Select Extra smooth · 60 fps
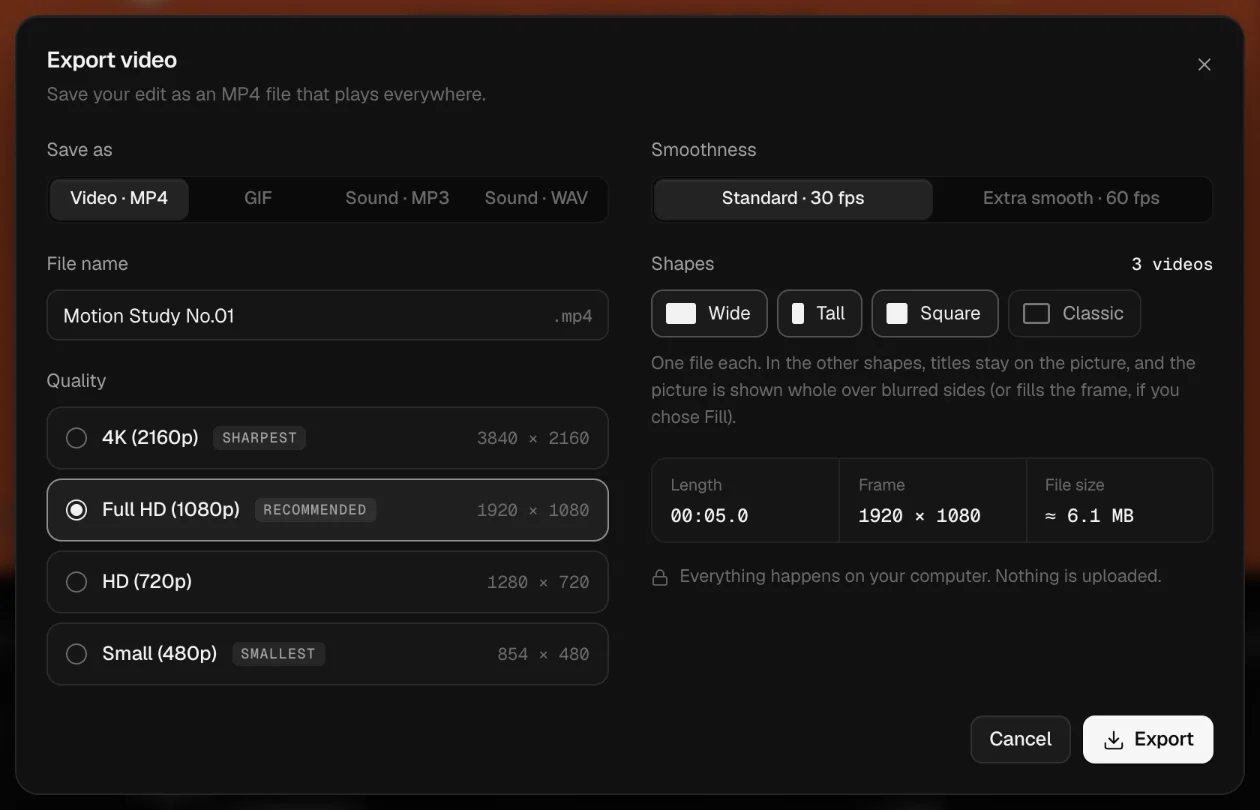Screen dimensions: 1260x810 point(1071,198)
